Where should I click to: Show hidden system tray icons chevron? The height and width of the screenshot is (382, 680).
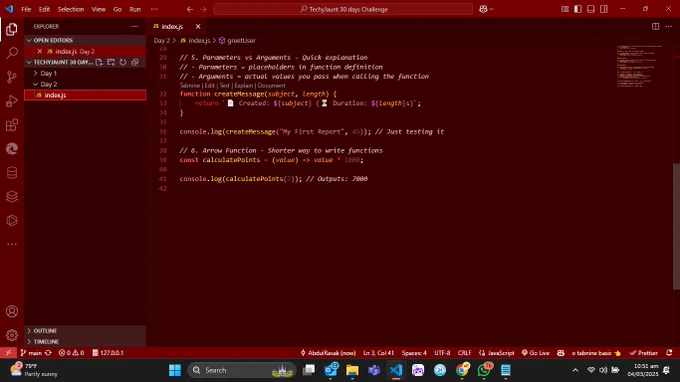point(575,370)
